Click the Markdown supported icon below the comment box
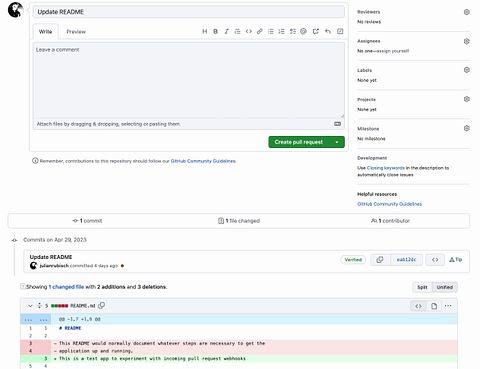Viewport: 480px width, 369px height. point(338,124)
